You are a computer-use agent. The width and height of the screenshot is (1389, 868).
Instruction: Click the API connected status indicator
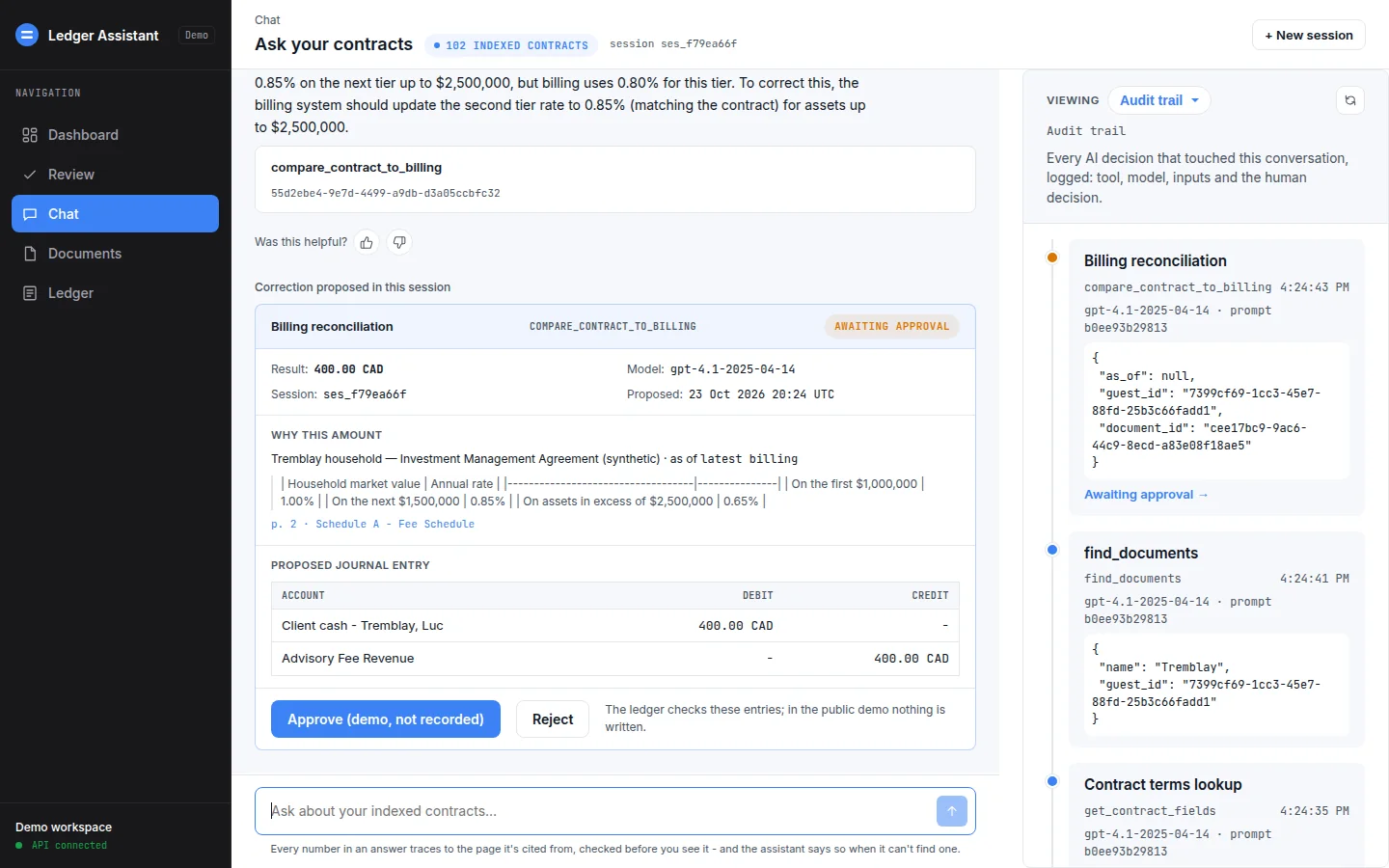click(62, 845)
